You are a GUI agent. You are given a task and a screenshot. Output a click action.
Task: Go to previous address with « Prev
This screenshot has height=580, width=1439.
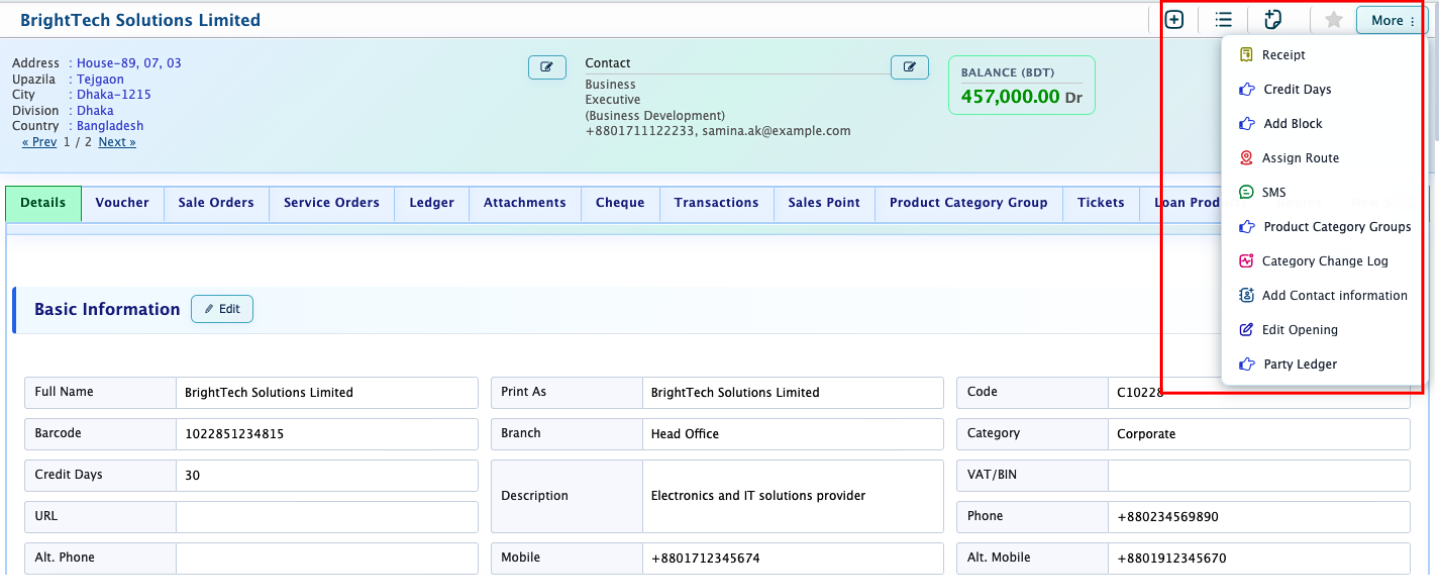pyautogui.click(x=39, y=142)
